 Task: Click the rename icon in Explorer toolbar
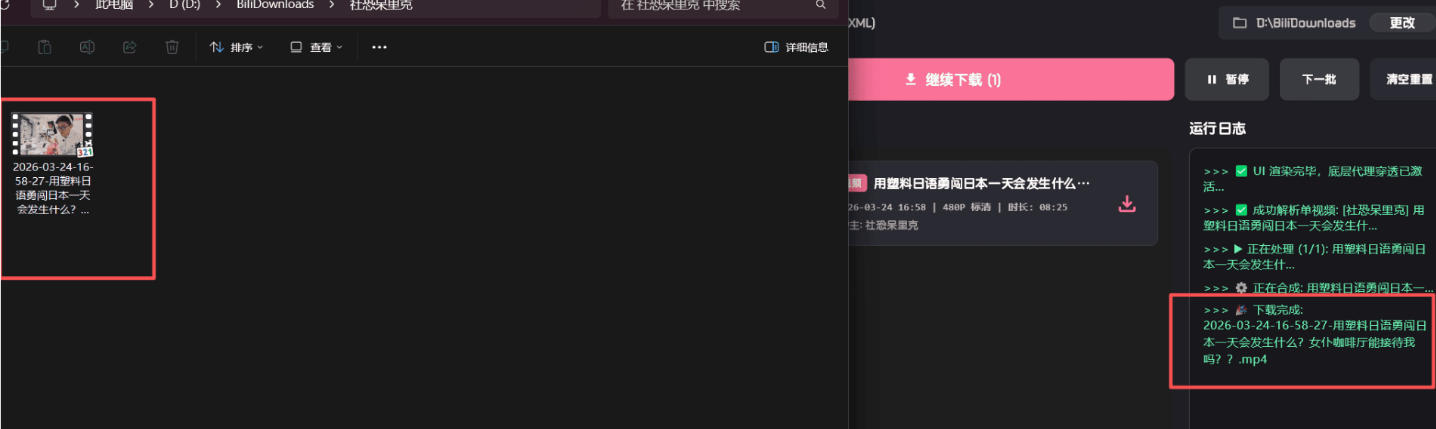tap(87, 47)
